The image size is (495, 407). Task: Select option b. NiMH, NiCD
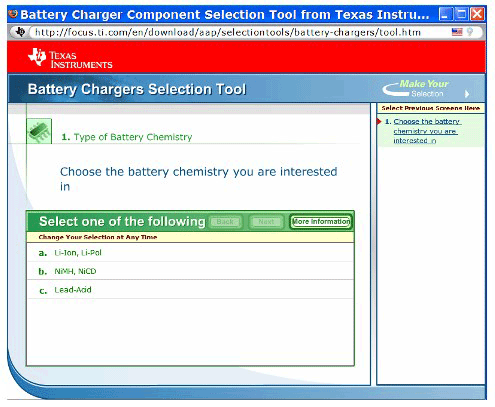coord(190,271)
